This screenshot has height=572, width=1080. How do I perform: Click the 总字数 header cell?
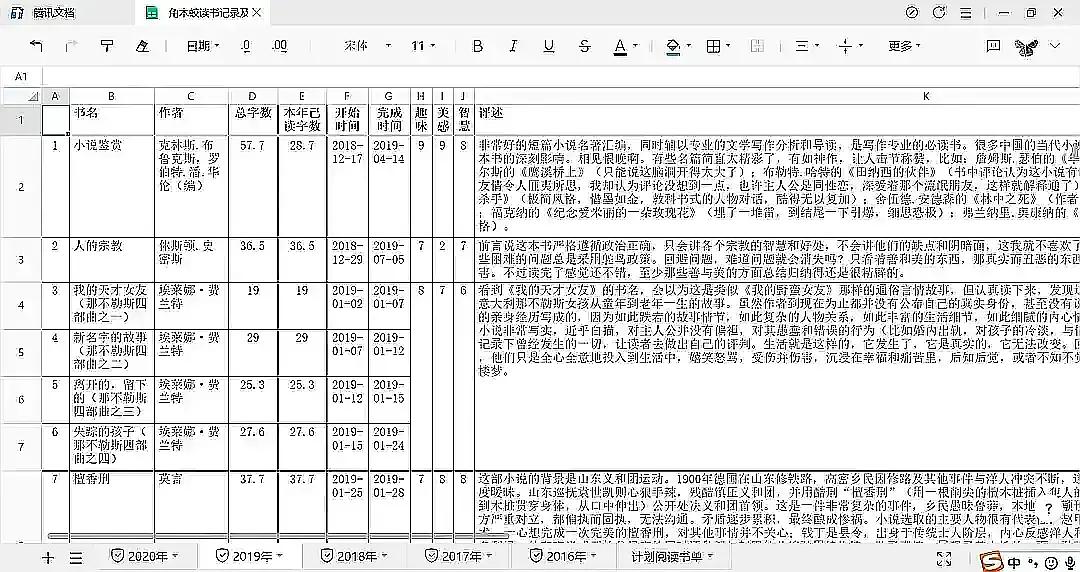click(x=253, y=119)
